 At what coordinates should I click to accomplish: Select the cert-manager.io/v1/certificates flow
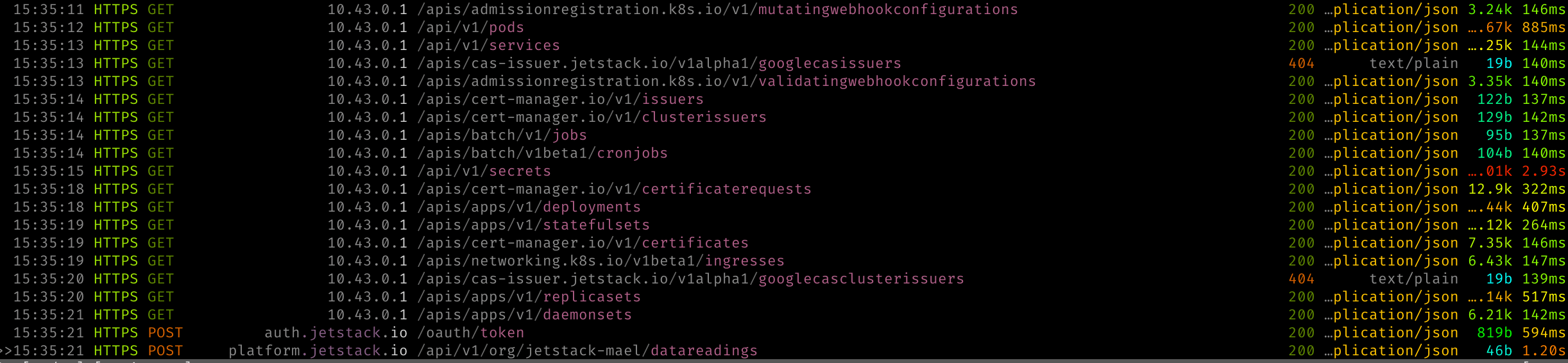(x=784, y=243)
